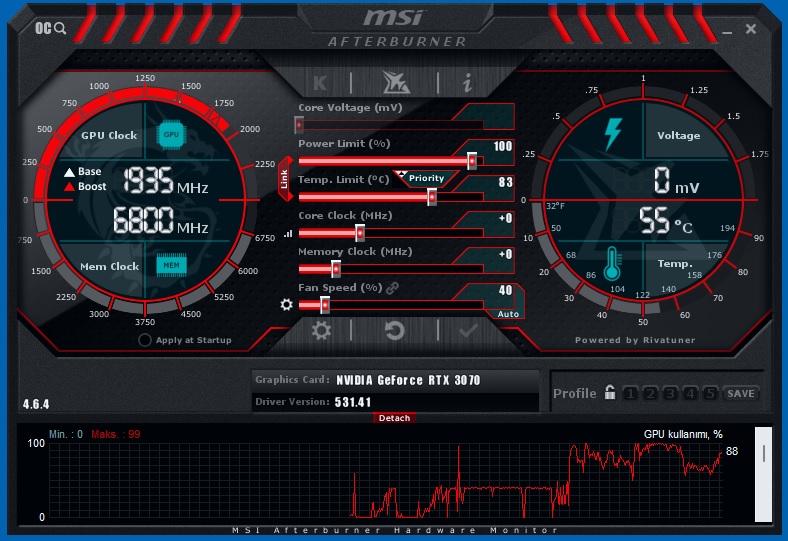788x541 pixels.
Task: Click the Maks. : 99 graph label
Action: 116,435
